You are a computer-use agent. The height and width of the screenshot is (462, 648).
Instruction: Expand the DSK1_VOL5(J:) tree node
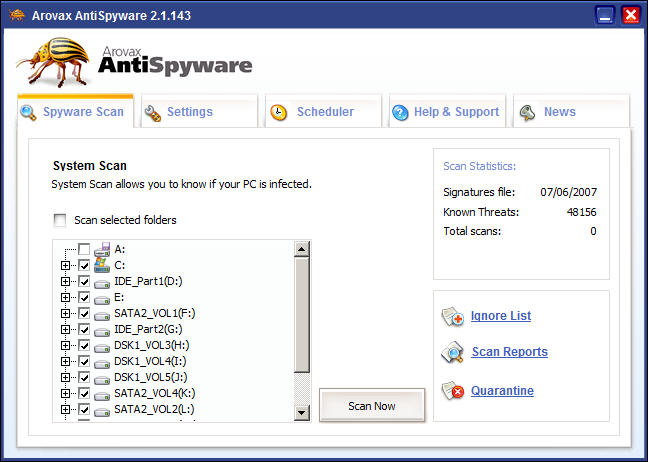[x=65, y=377]
